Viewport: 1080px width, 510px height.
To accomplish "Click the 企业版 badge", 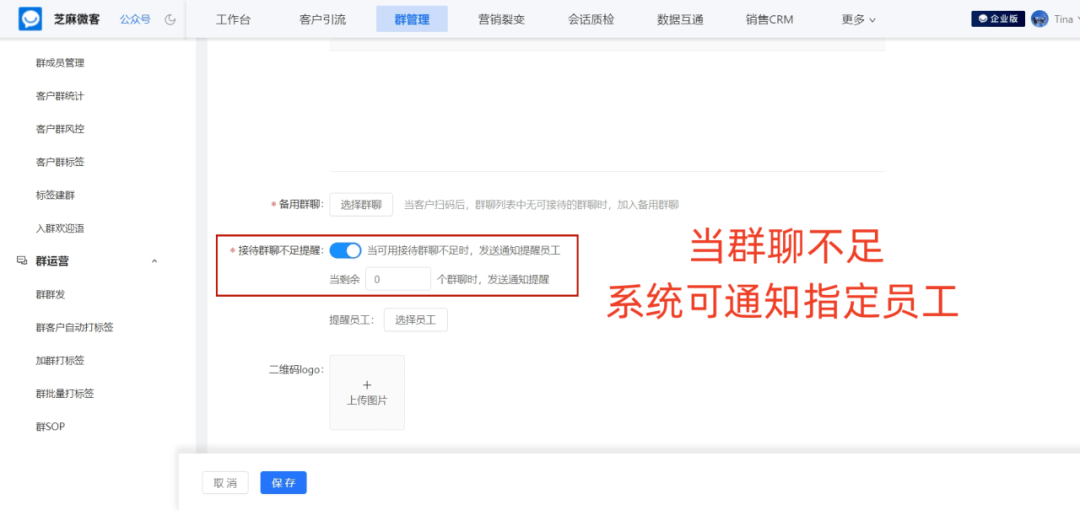I will click(999, 19).
